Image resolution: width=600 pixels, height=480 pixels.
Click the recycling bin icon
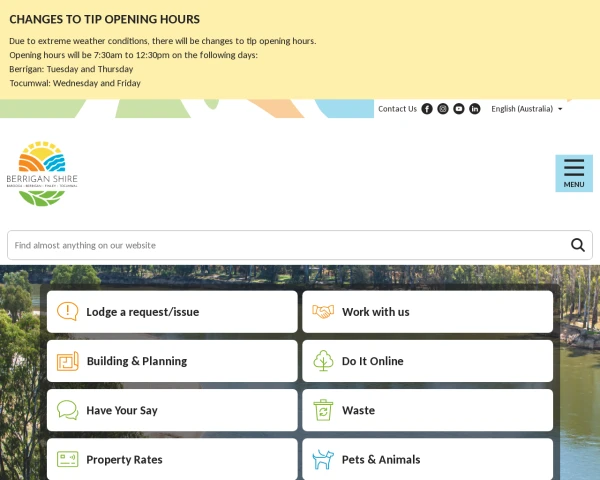[x=323, y=410]
